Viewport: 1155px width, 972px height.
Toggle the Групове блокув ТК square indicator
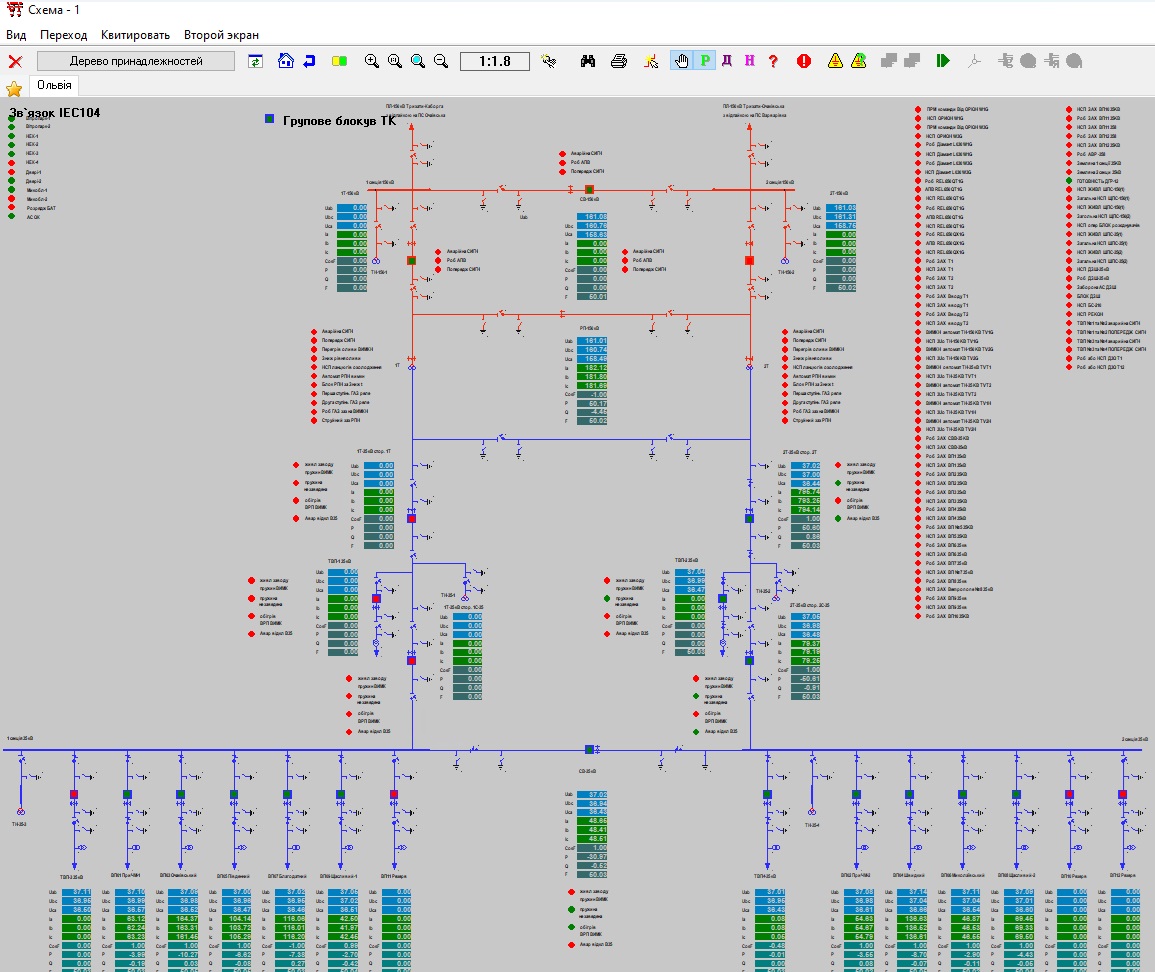click(269, 119)
